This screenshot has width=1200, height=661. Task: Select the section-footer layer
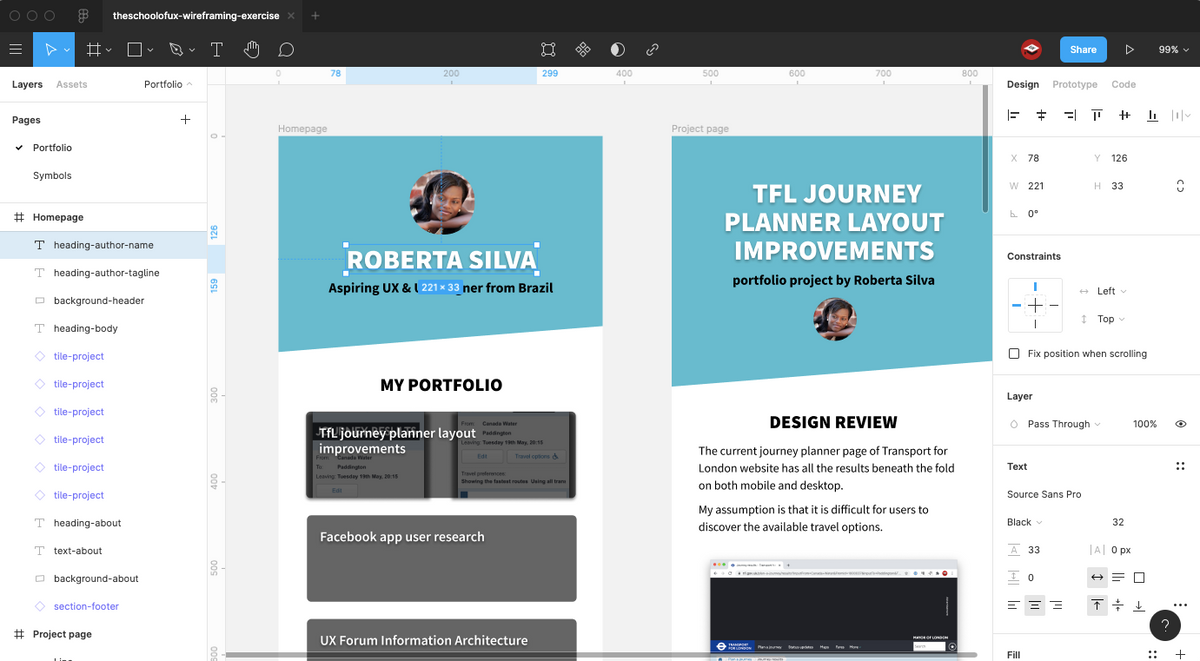point(88,606)
